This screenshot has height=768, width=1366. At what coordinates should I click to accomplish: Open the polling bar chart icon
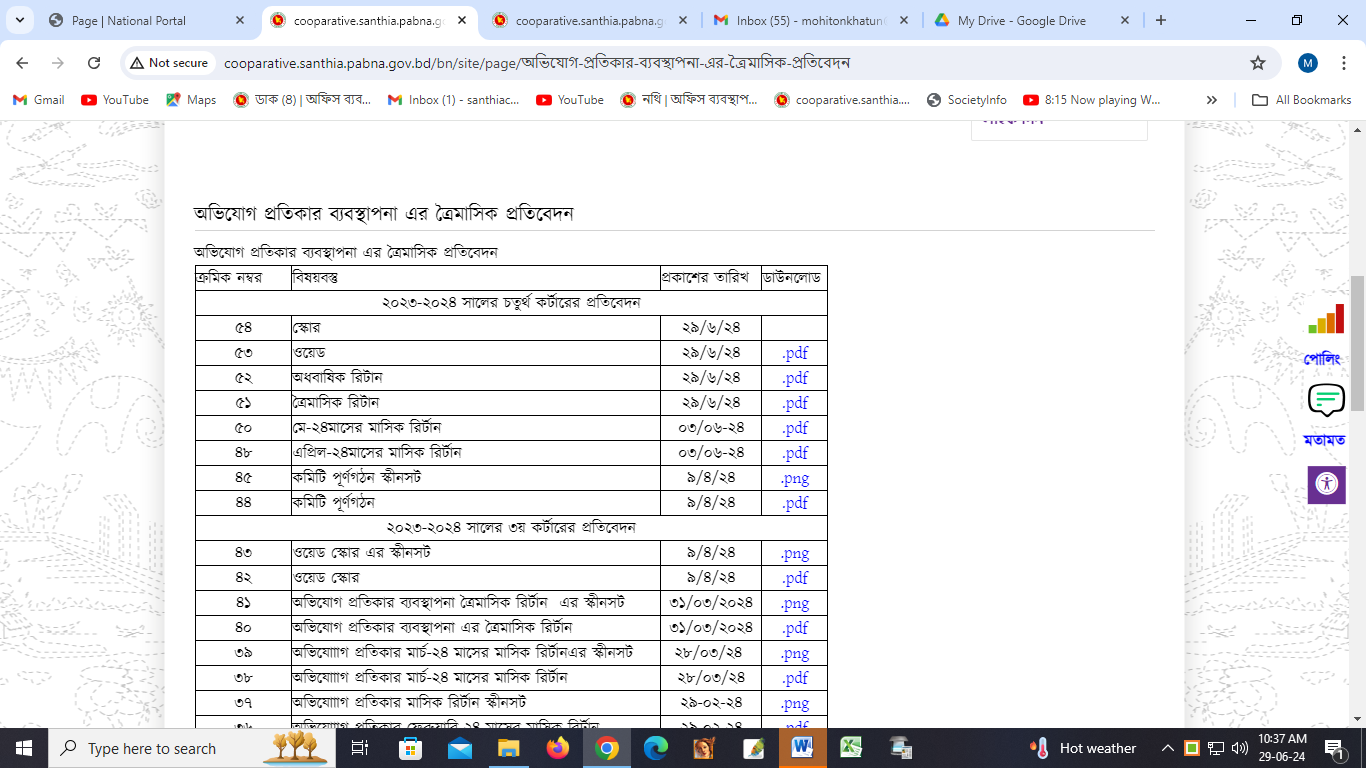[x=1326, y=320]
